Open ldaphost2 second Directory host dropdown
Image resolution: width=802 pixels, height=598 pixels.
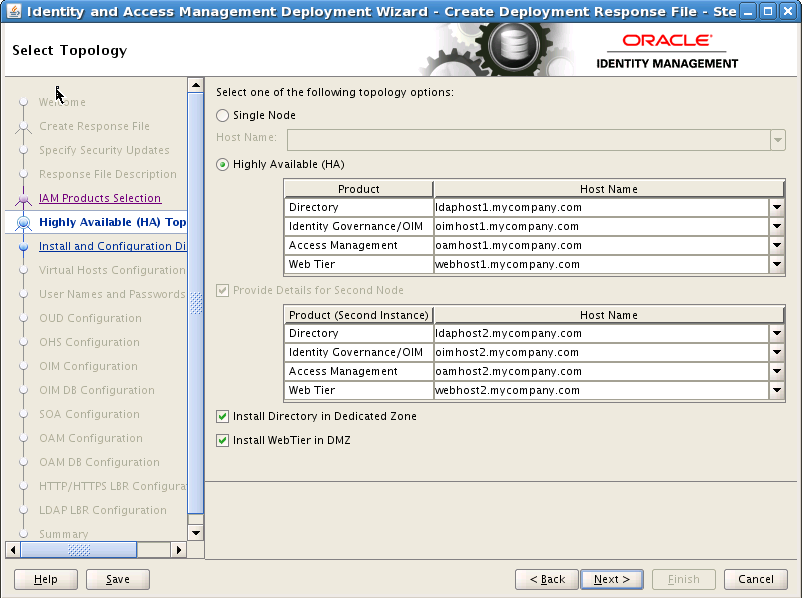[x=776, y=334]
